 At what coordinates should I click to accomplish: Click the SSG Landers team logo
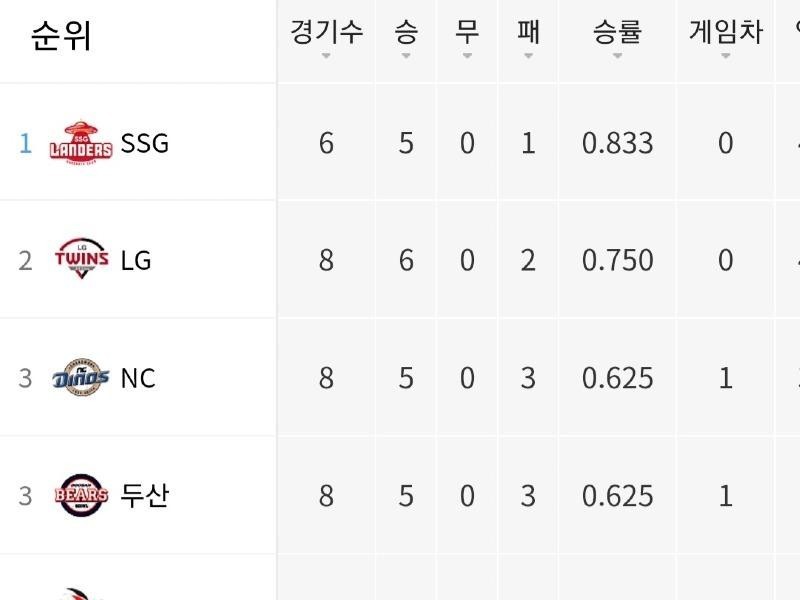click(x=81, y=143)
